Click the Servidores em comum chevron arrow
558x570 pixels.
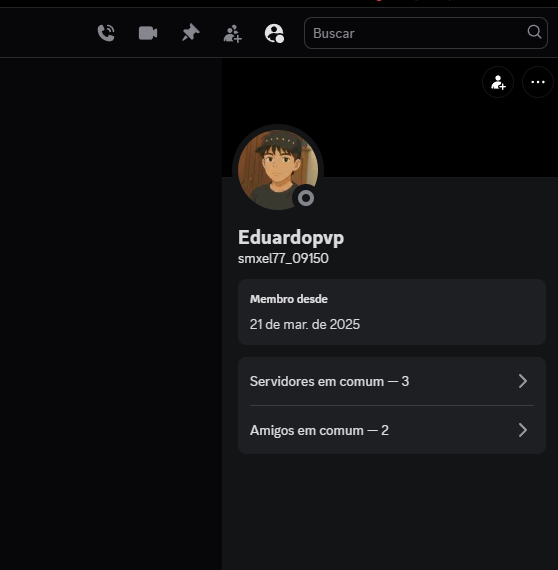tap(523, 381)
